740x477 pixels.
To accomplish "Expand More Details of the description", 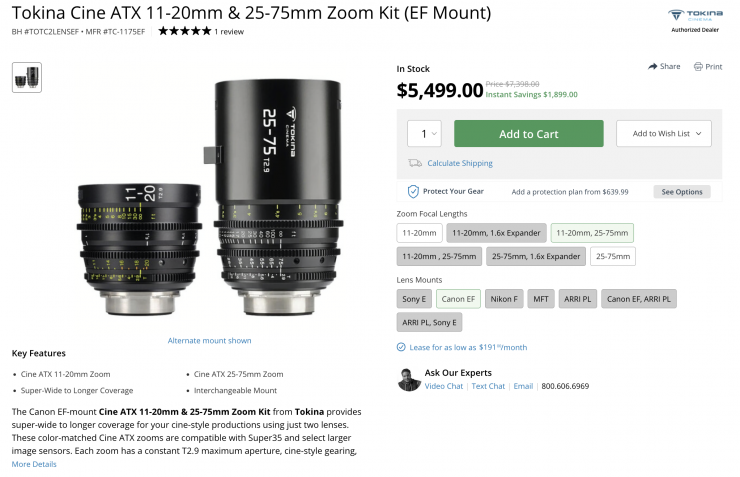I will pyautogui.click(x=34, y=464).
